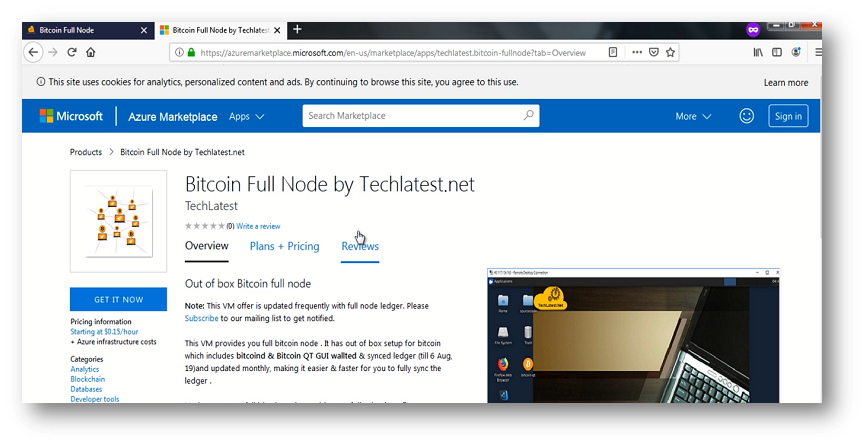This screenshot has width=864, height=445.
Task: Click the search magnifier icon
Action: tap(528, 115)
